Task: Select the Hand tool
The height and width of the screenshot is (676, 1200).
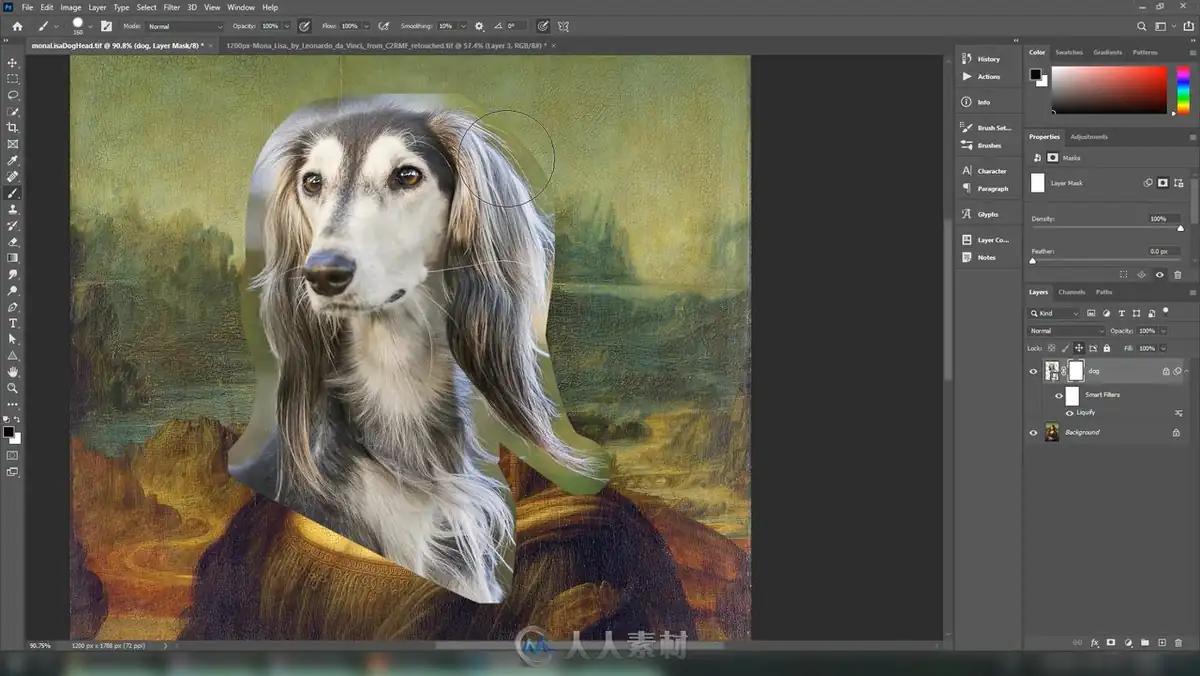Action: coord(13,372)
